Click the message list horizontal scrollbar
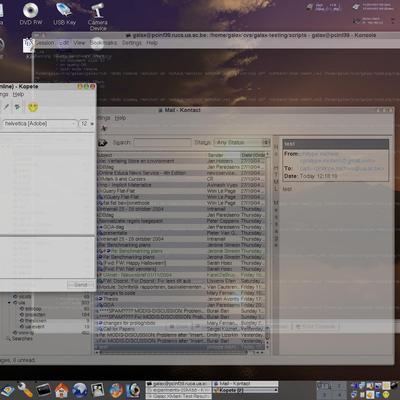Screen dimensions: 400x400 (180, 352)
